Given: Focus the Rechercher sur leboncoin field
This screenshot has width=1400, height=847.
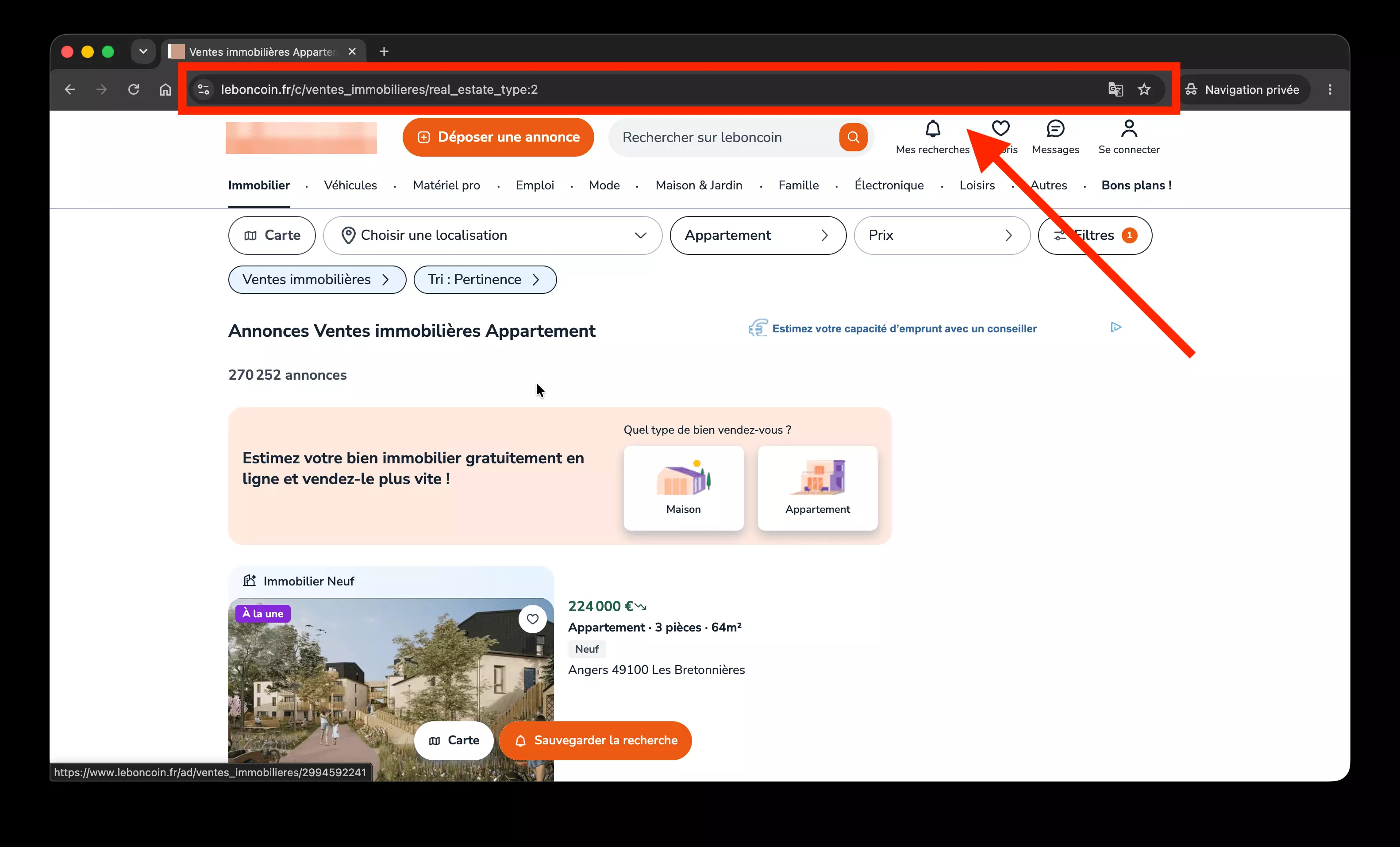Looking at the screenshot, I should coord(723,137).
